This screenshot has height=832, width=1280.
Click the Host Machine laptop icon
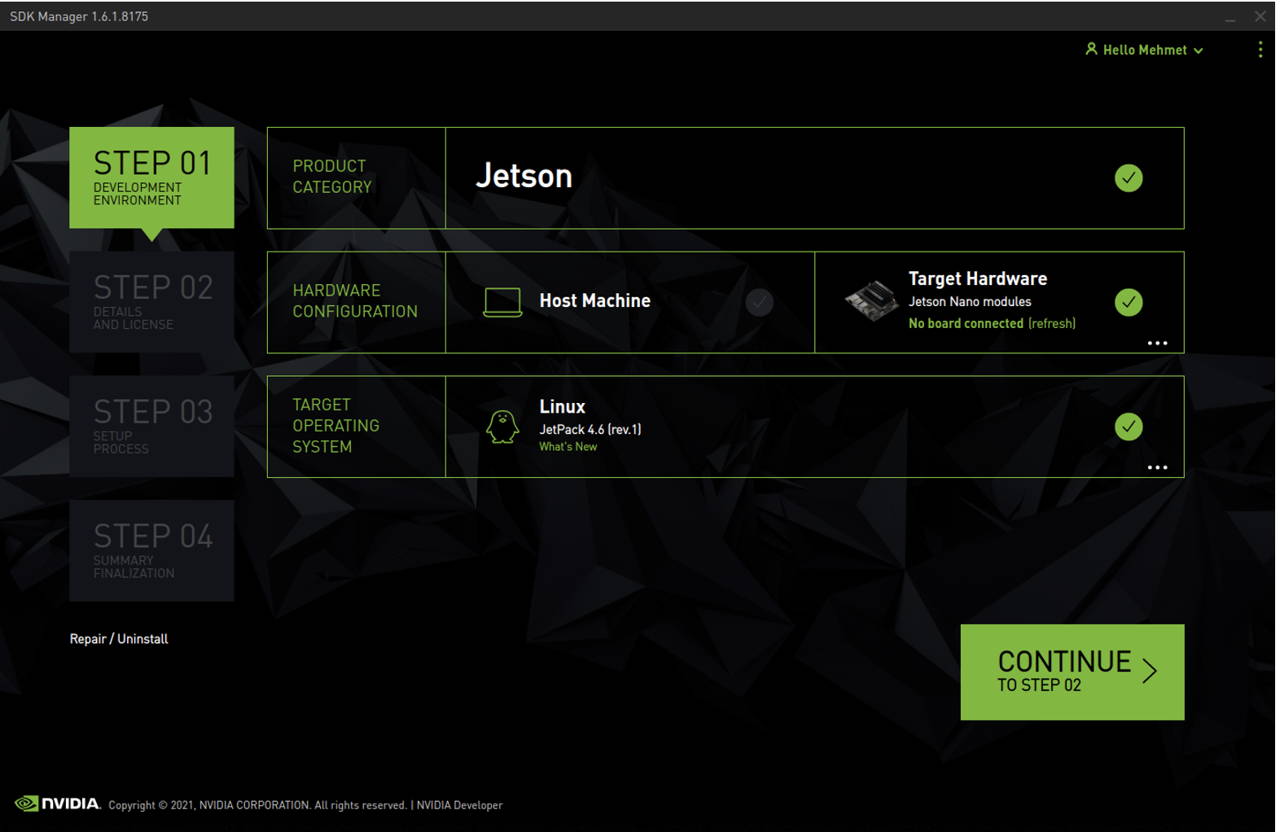[x=502, y=302]
